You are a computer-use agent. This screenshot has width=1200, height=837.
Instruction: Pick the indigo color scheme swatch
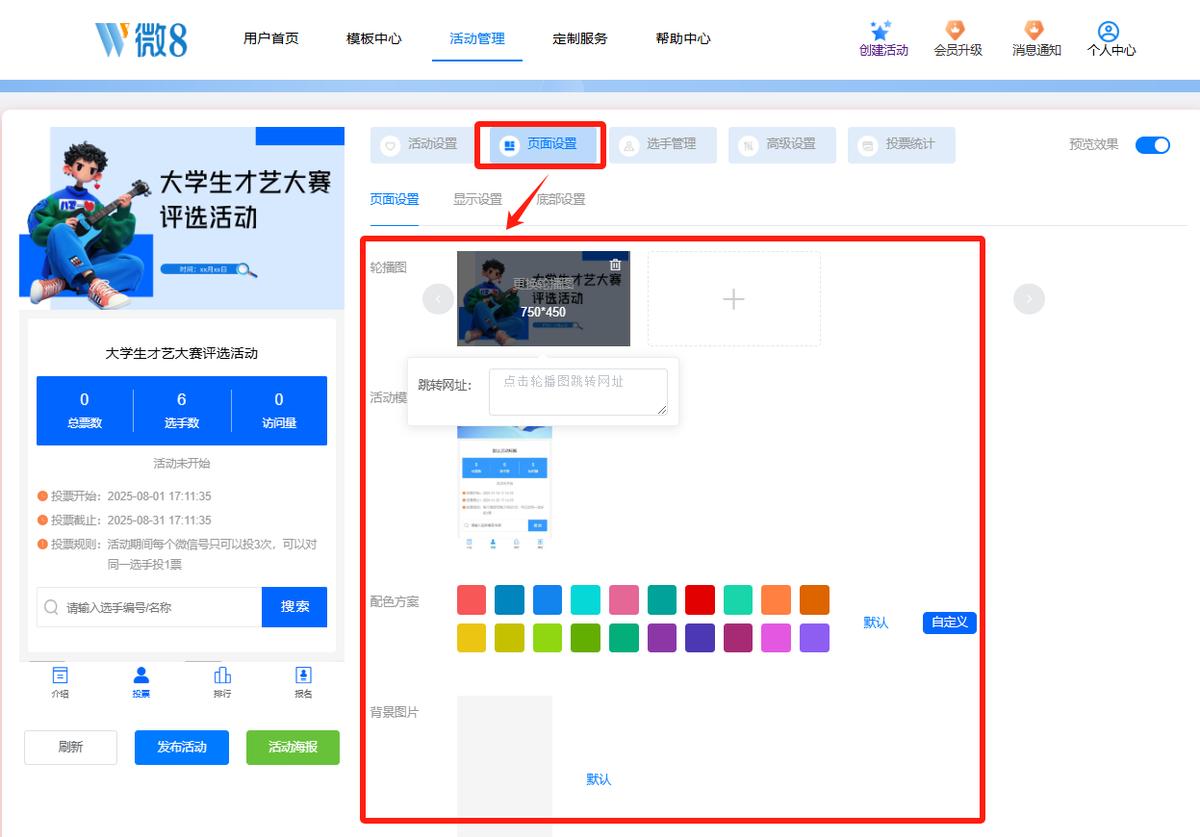pyautogui.click(x=700, y=638)
